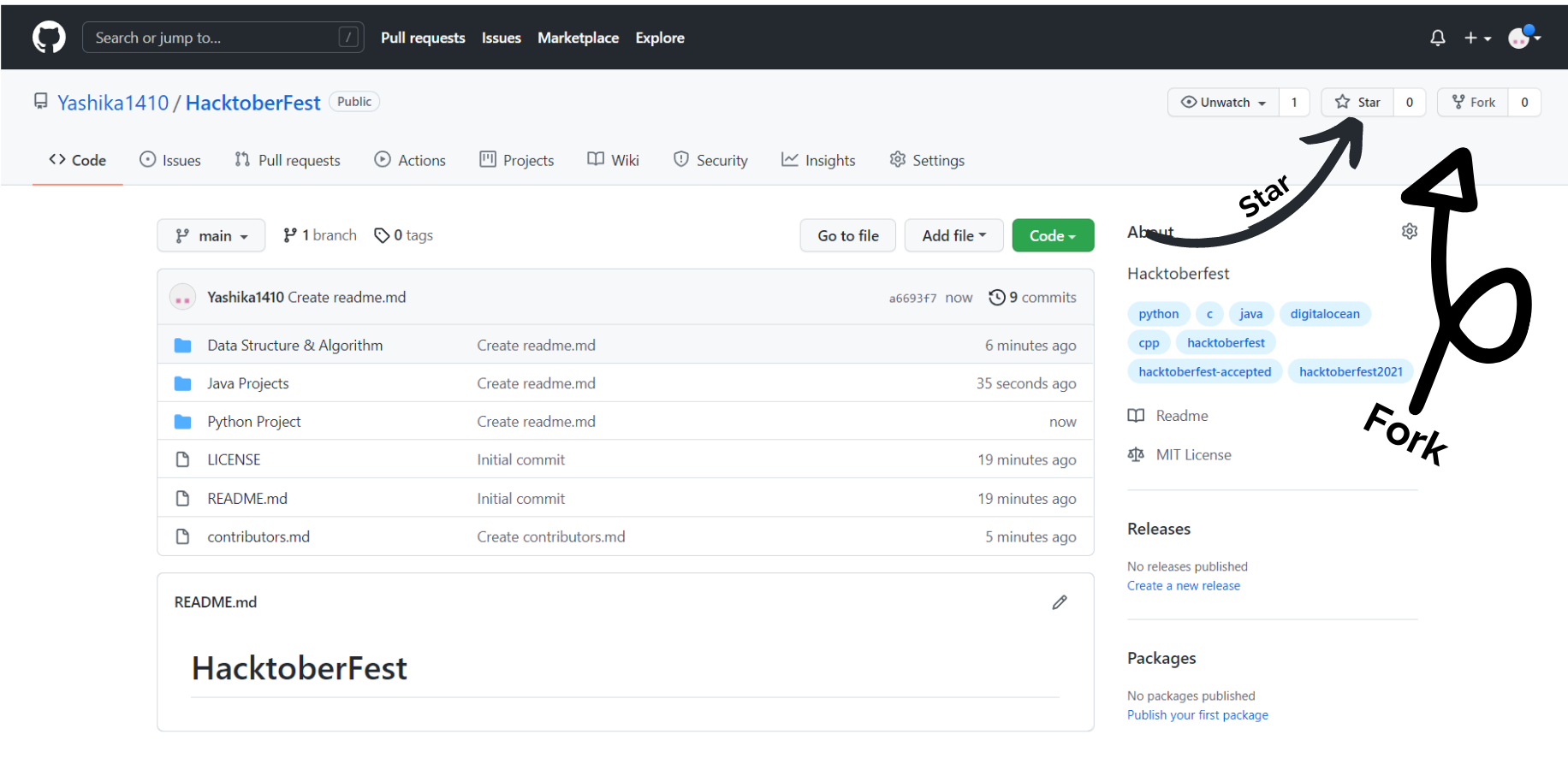Select the cpp topic tag

1149,343
